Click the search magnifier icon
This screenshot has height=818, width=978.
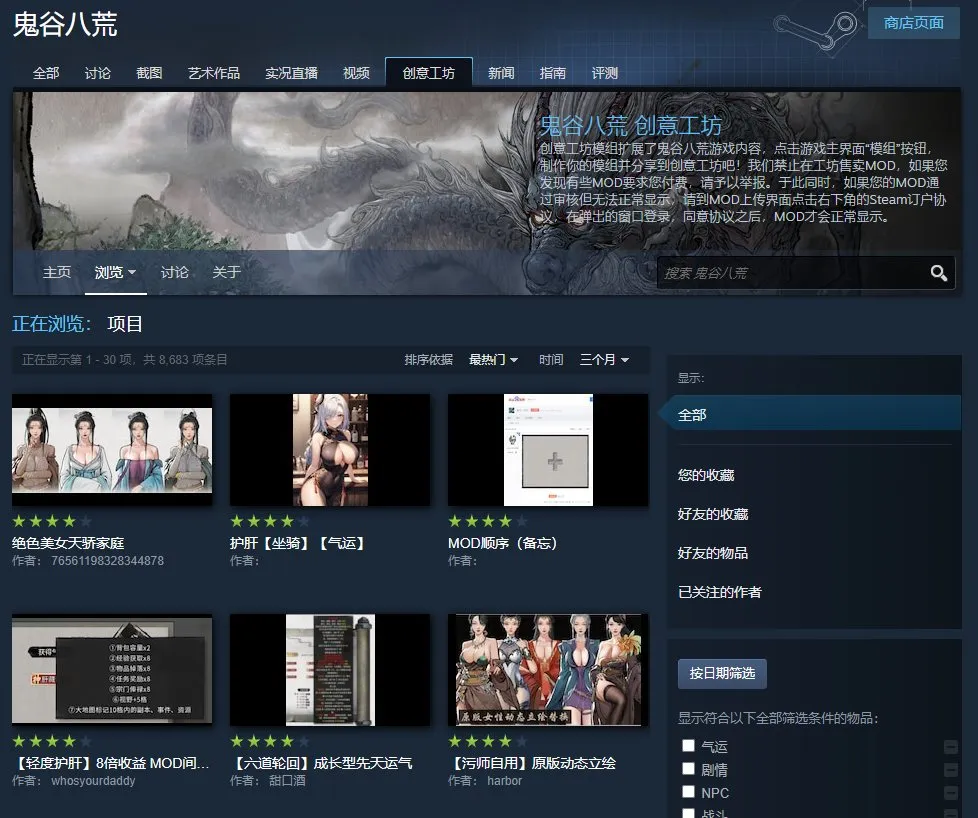[x=939, y=273]
